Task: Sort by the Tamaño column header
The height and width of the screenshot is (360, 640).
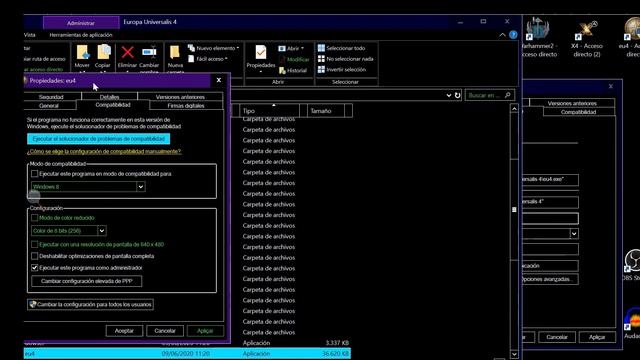Action: (326, 111)
